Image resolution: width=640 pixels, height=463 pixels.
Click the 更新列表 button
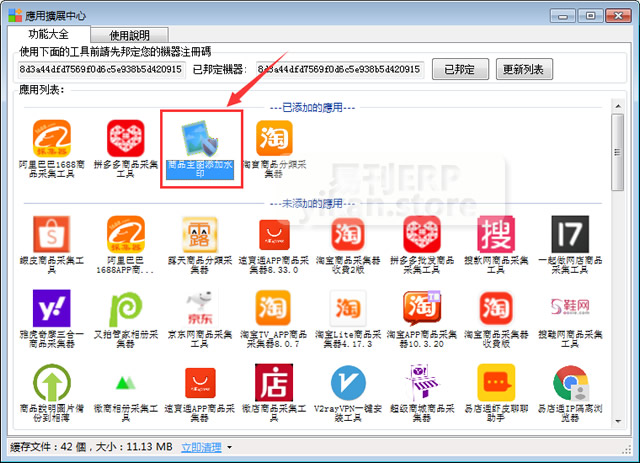[x=524, y=69]
